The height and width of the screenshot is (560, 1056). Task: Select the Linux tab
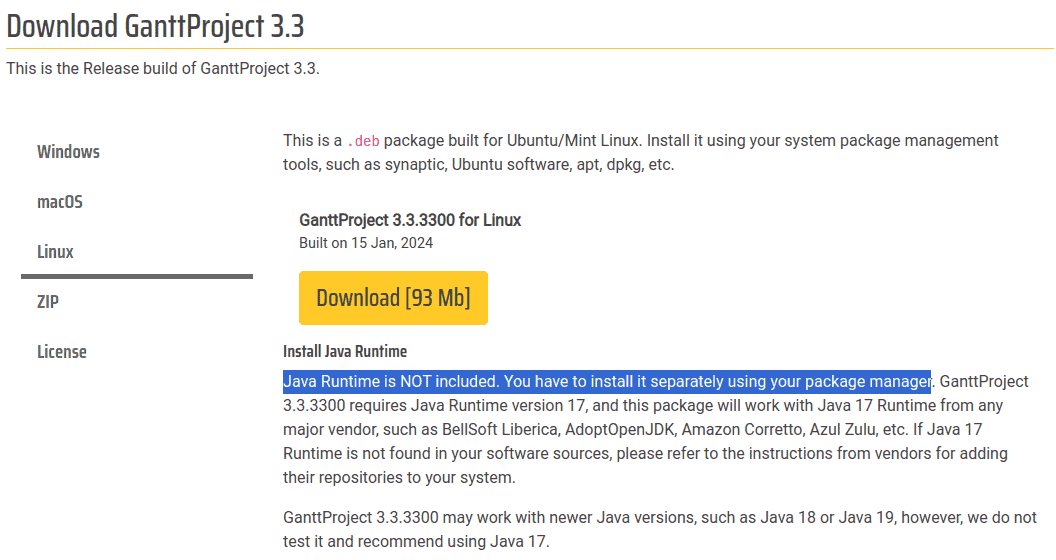click(x=55, y=252)
